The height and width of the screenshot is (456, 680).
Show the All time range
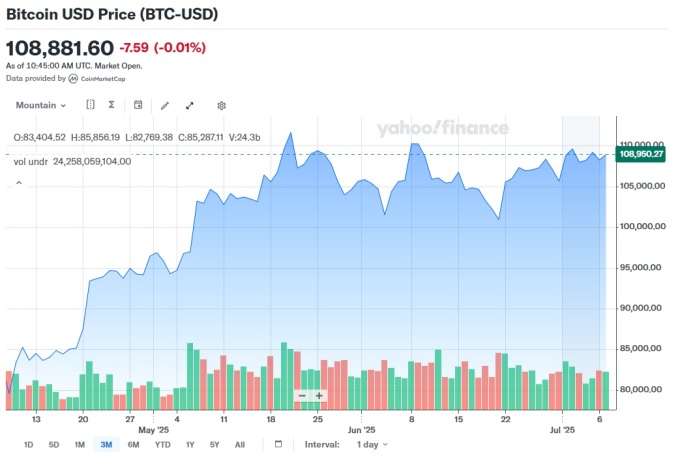pyautogui.click(x=240, y=444)
